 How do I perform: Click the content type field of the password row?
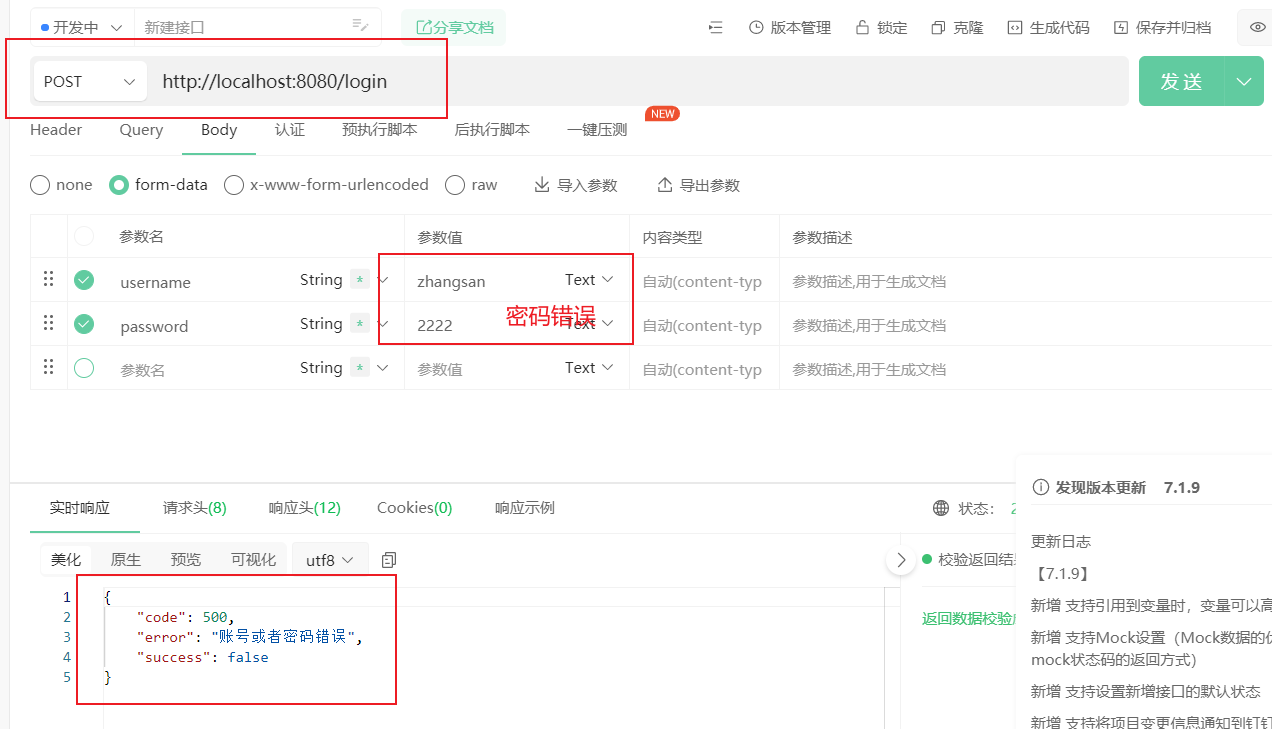tap(704, 325)
